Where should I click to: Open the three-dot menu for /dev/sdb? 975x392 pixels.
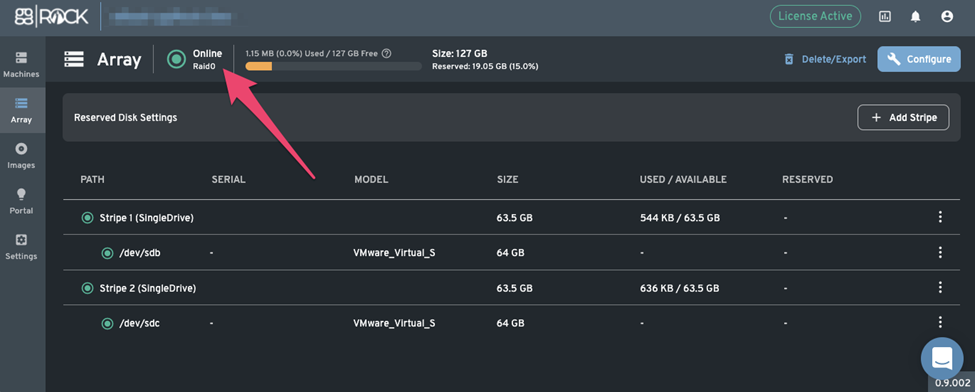(x=940, y=253)
